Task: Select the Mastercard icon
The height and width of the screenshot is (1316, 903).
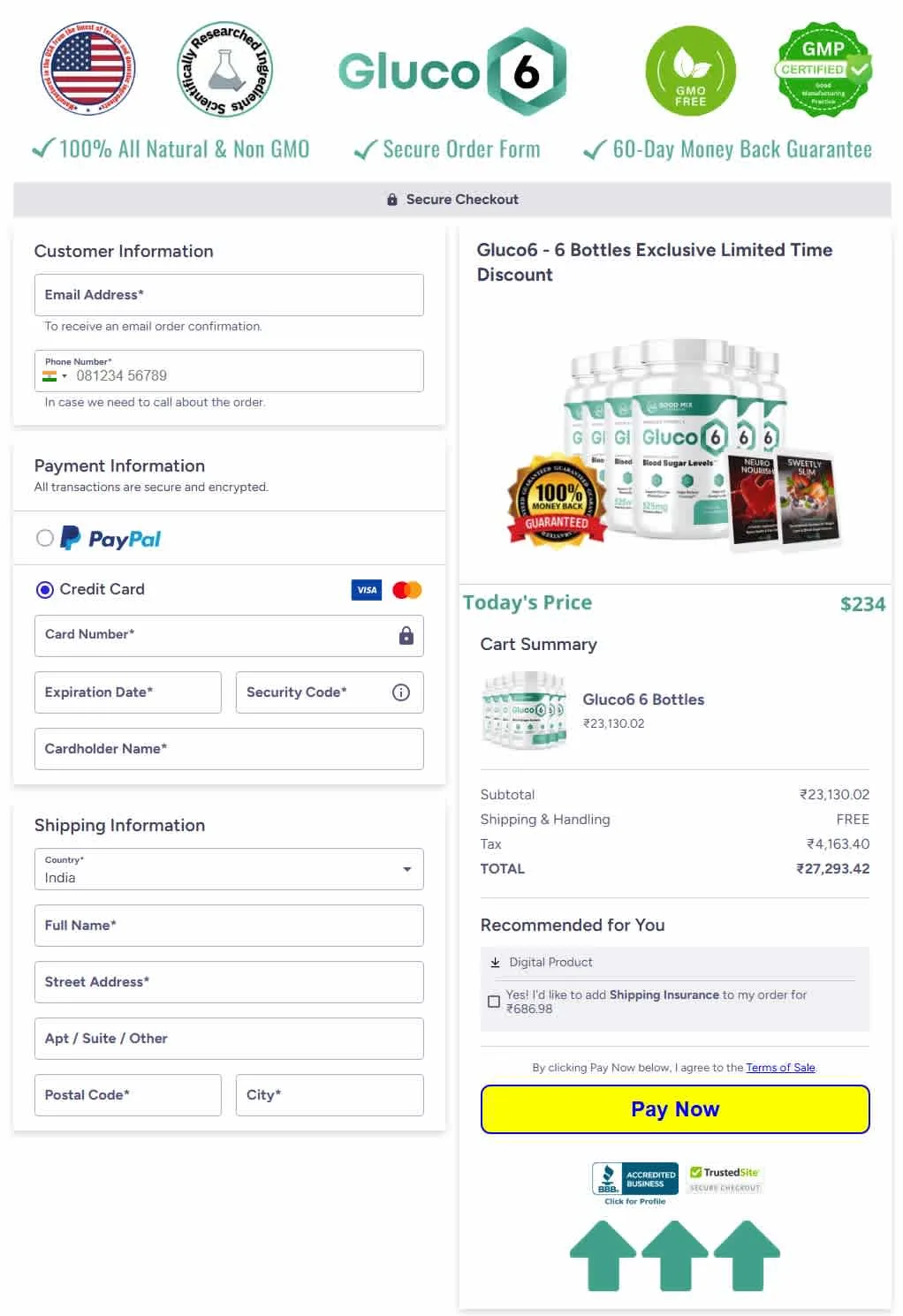Action: coord(406,589)
